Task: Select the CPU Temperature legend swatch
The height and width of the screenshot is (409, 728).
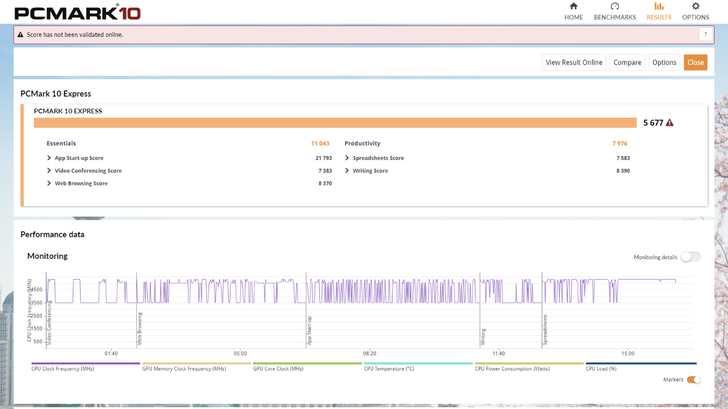Action: pyautogui.click(x=417, y=364)
